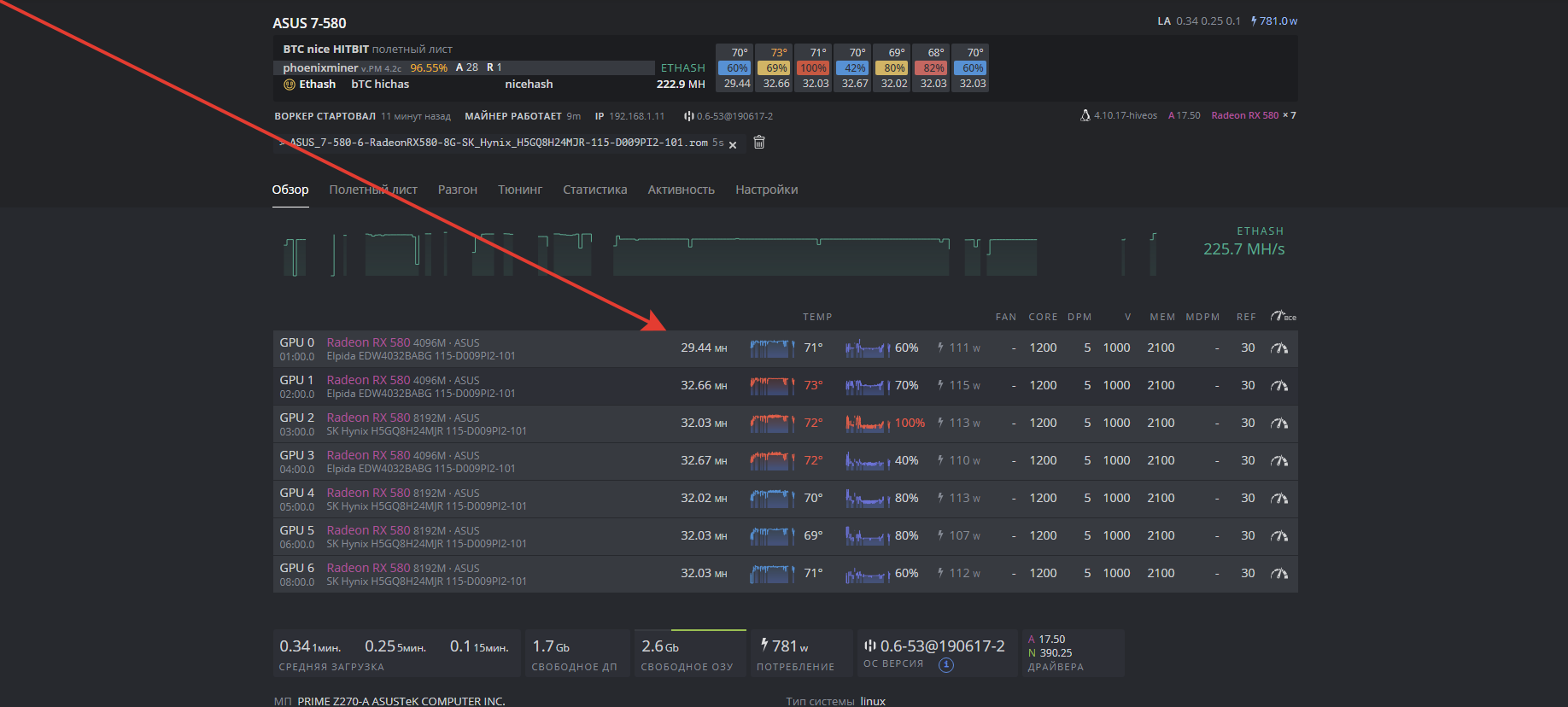This screenshot has height=707, width=1568.
Task: Switch to the Тюнинг tab
Action: pyautogui.click(x=520, y=190)
